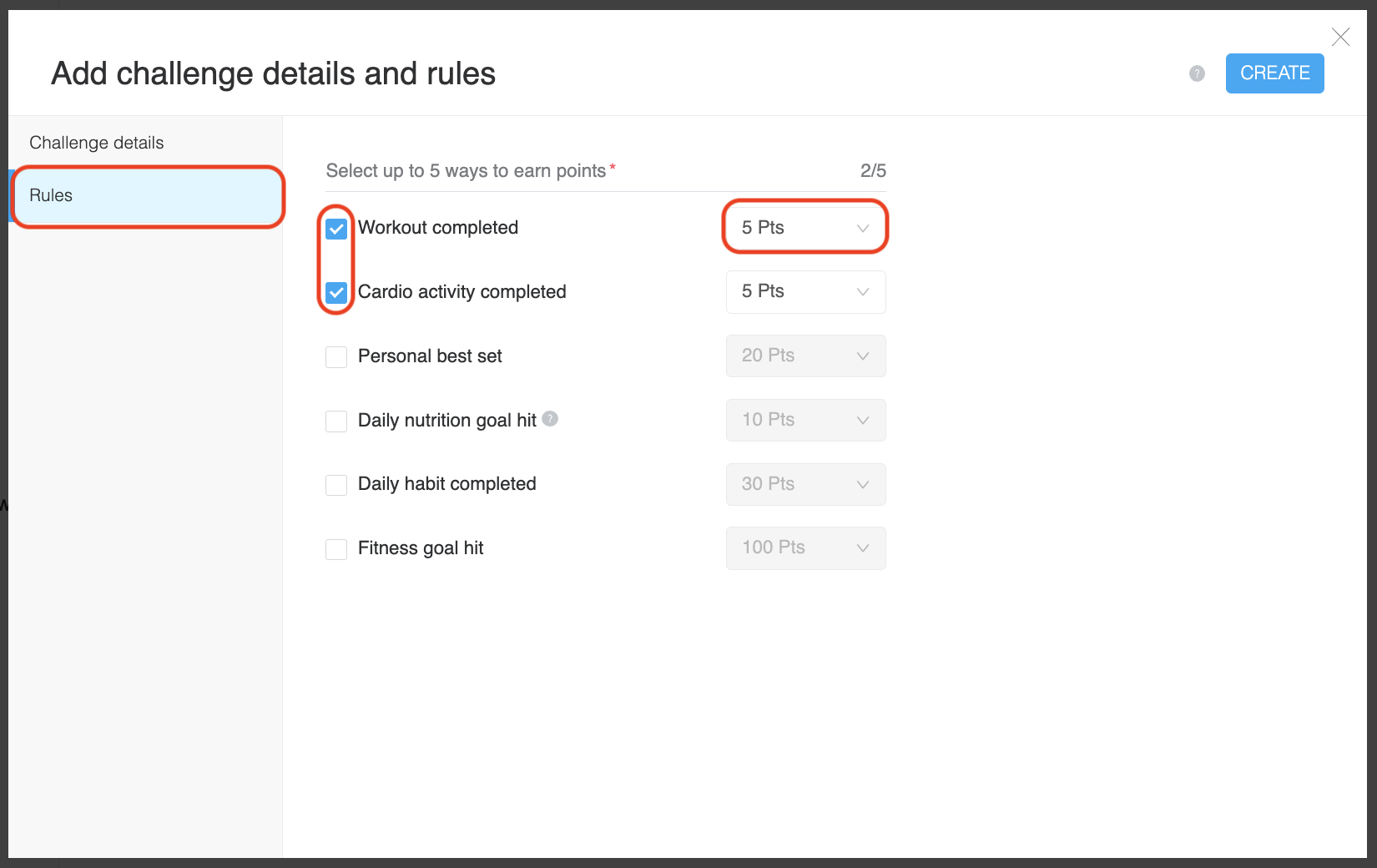This screenshot has width=1377, height=868.
Task: Click the Fitness goal hit label
Action: [421, 548]
